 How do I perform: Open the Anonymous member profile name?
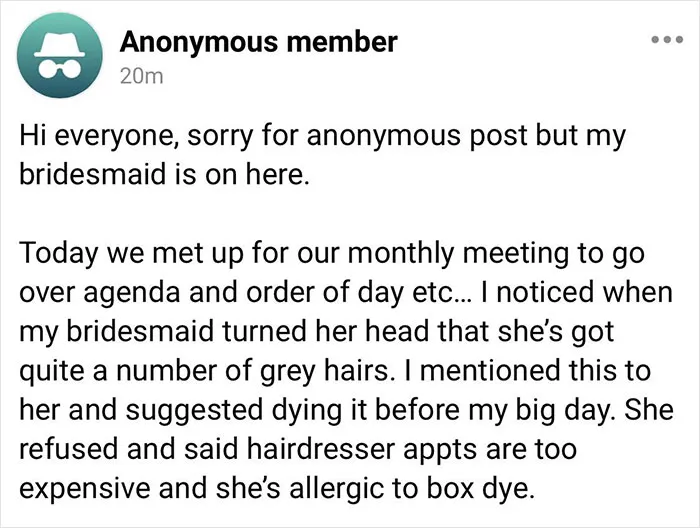pyautogui.click(x=258, y=42)
